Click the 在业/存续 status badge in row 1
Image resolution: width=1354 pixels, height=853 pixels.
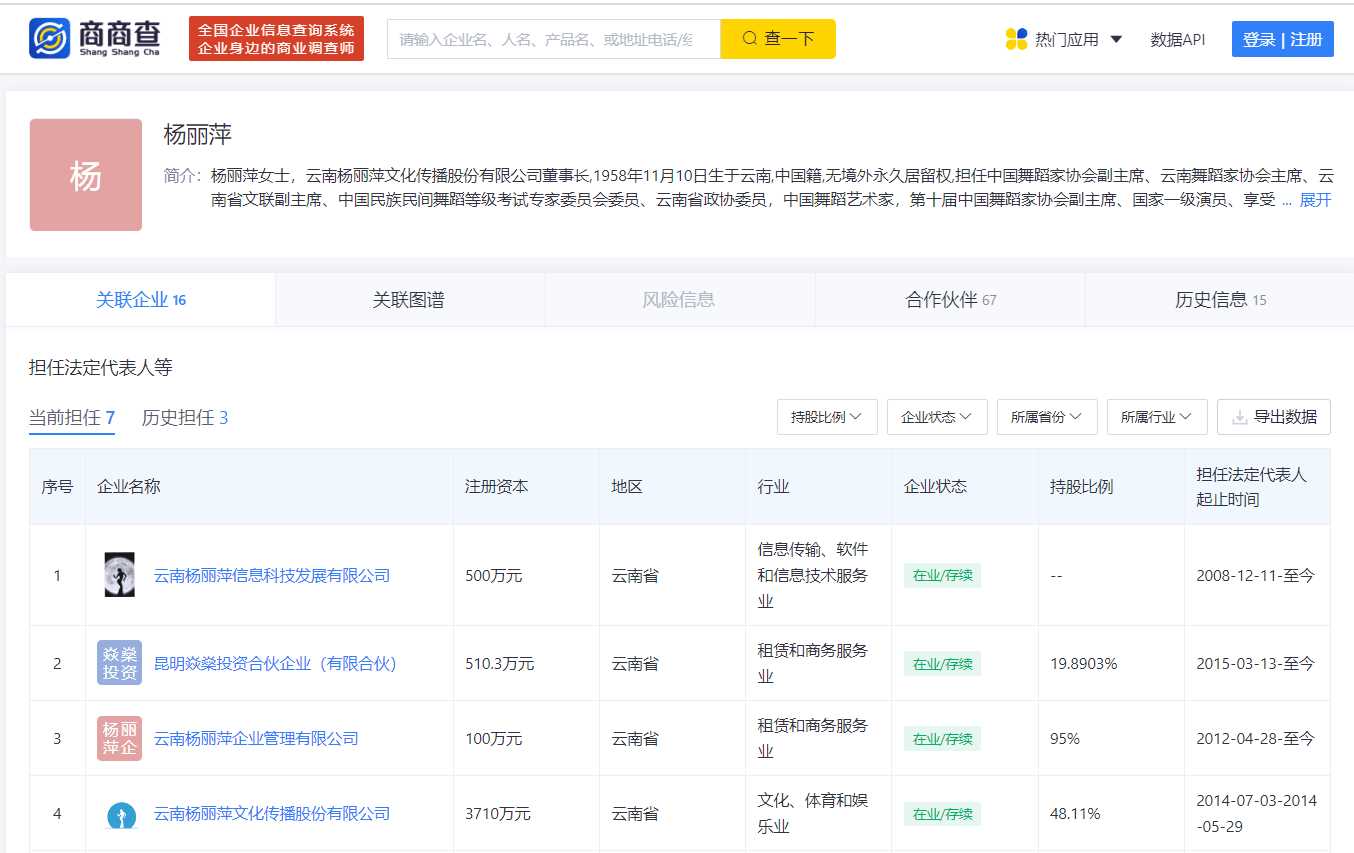tap(942, 575)
